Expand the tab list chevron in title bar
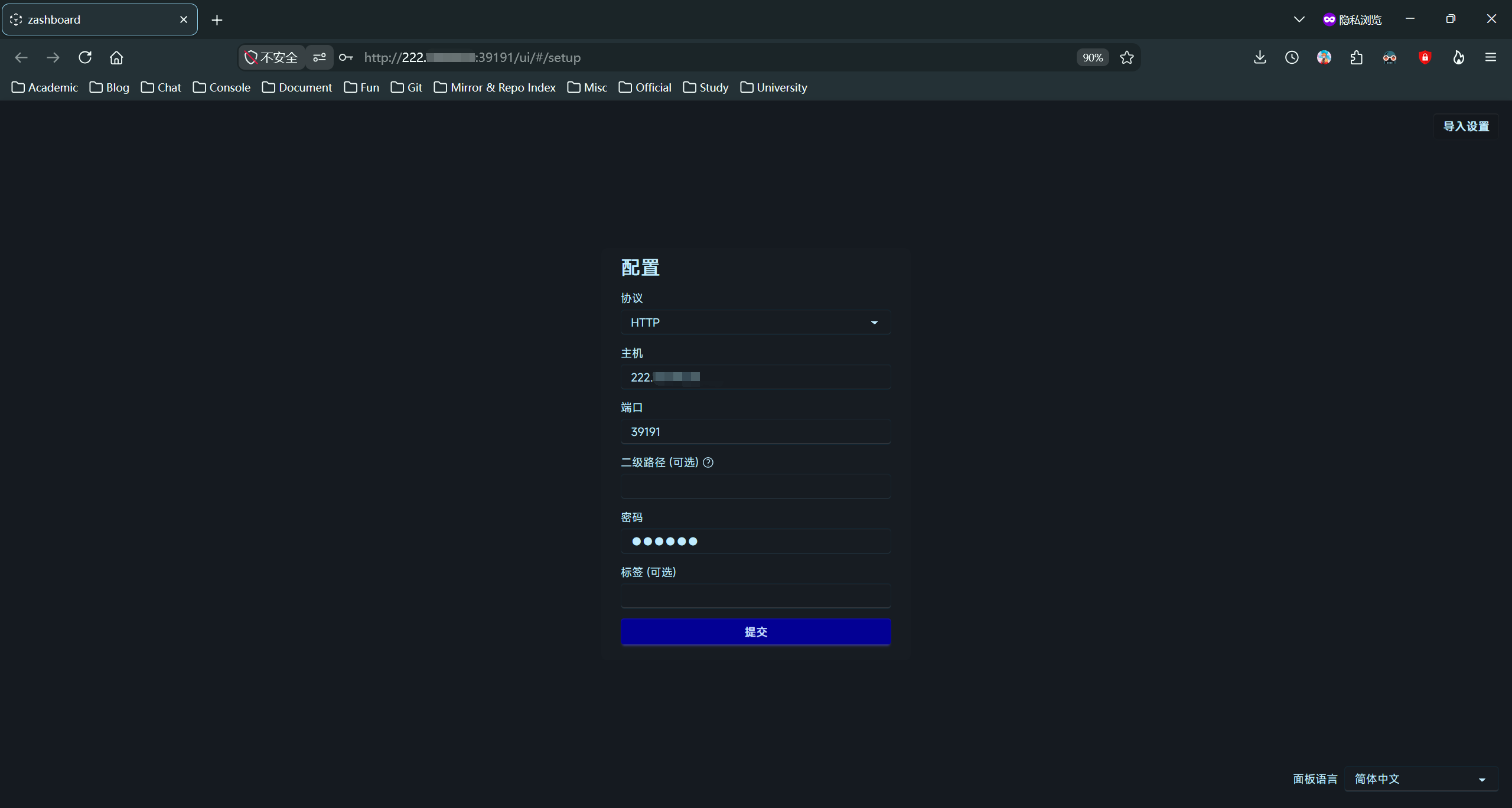This screenshot has width=1512, height=808. [1299, 19]
